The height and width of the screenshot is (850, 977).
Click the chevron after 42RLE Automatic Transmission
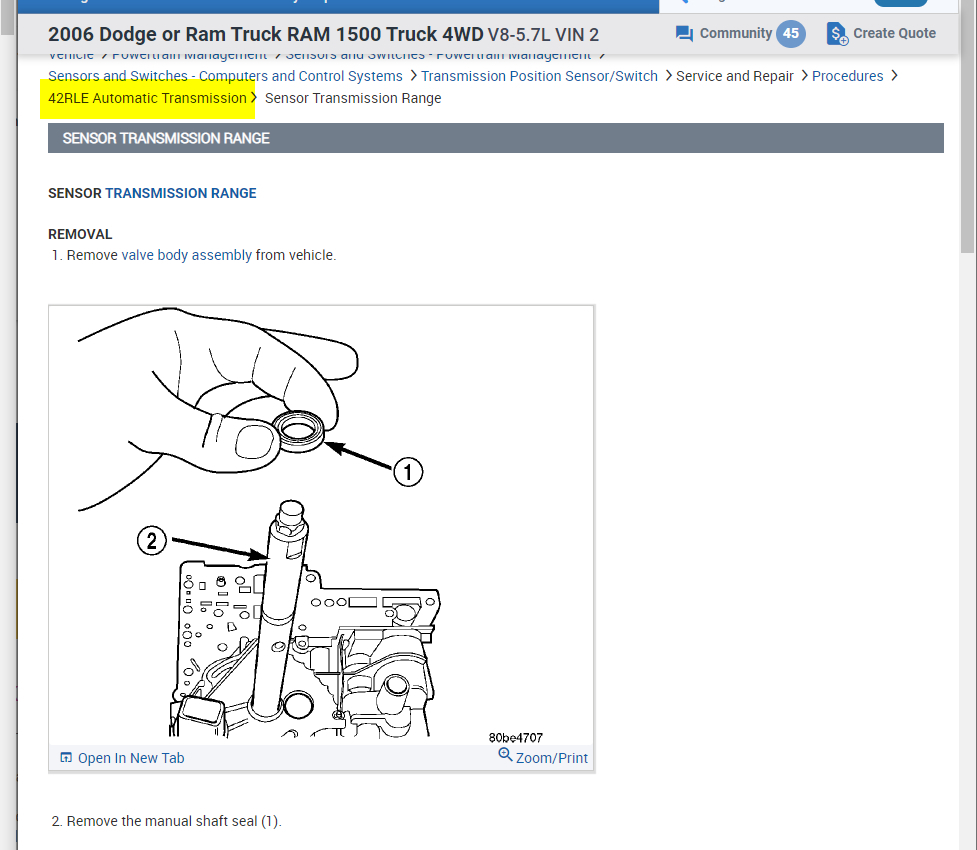click(254, 98)
